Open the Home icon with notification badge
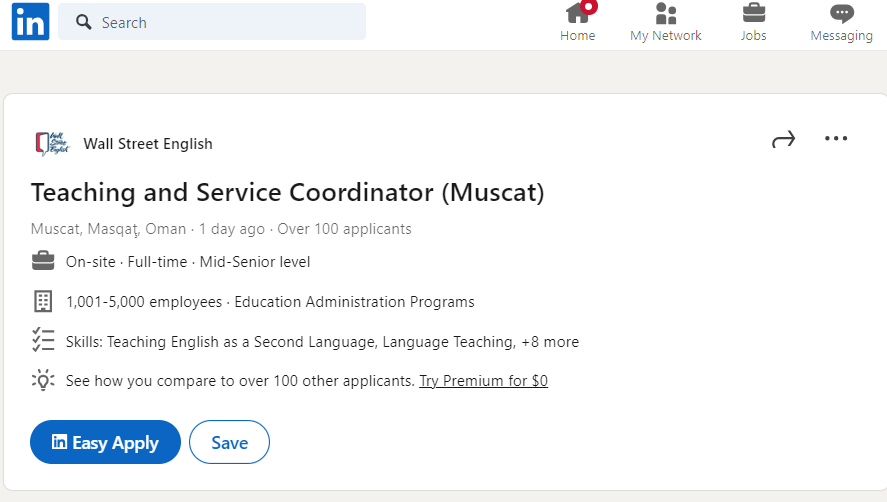This screenshot has height=502, width=887. tap(578, 13)
